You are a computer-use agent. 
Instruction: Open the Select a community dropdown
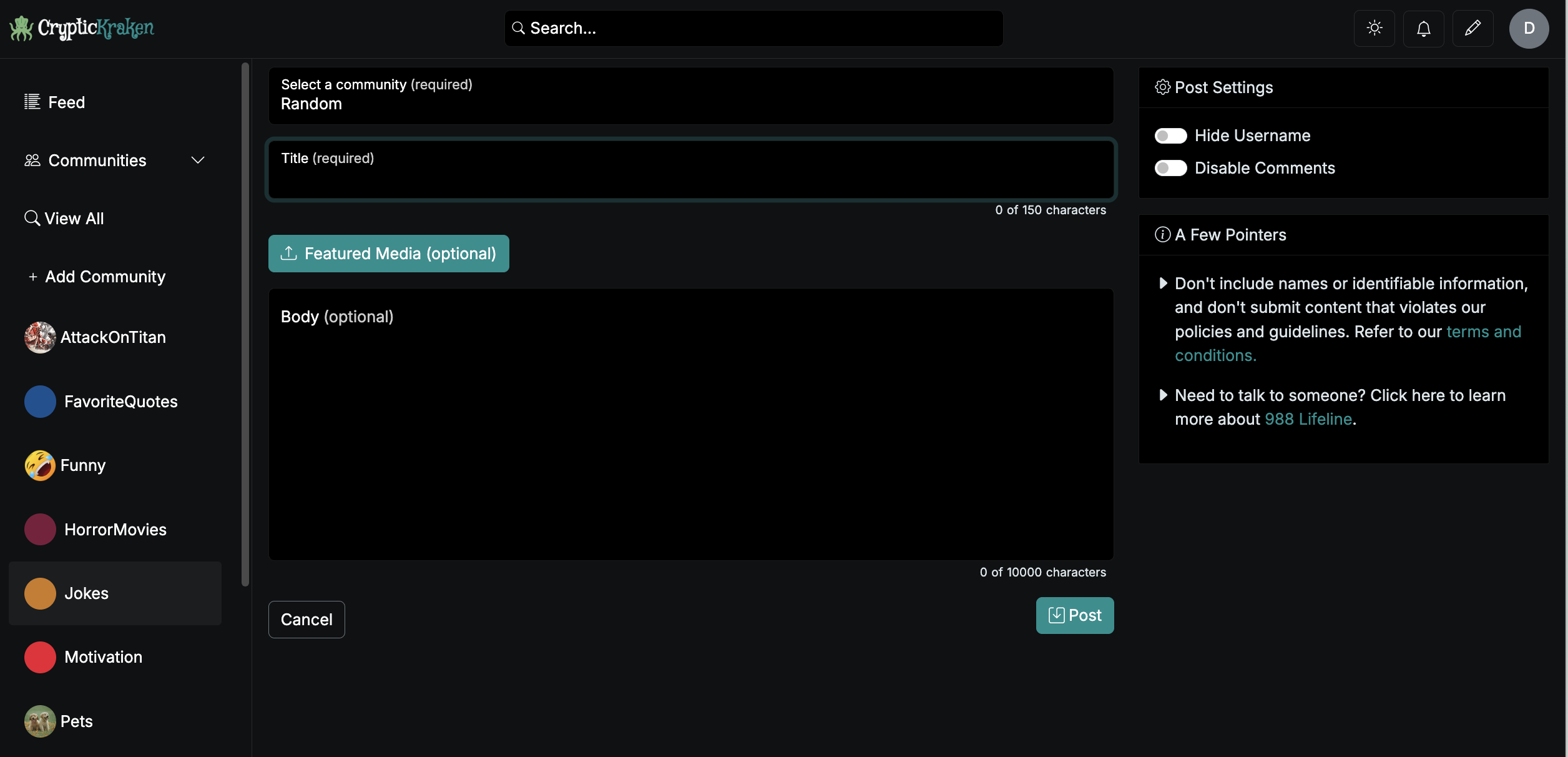pyautogui.click(x=690, y=96)
